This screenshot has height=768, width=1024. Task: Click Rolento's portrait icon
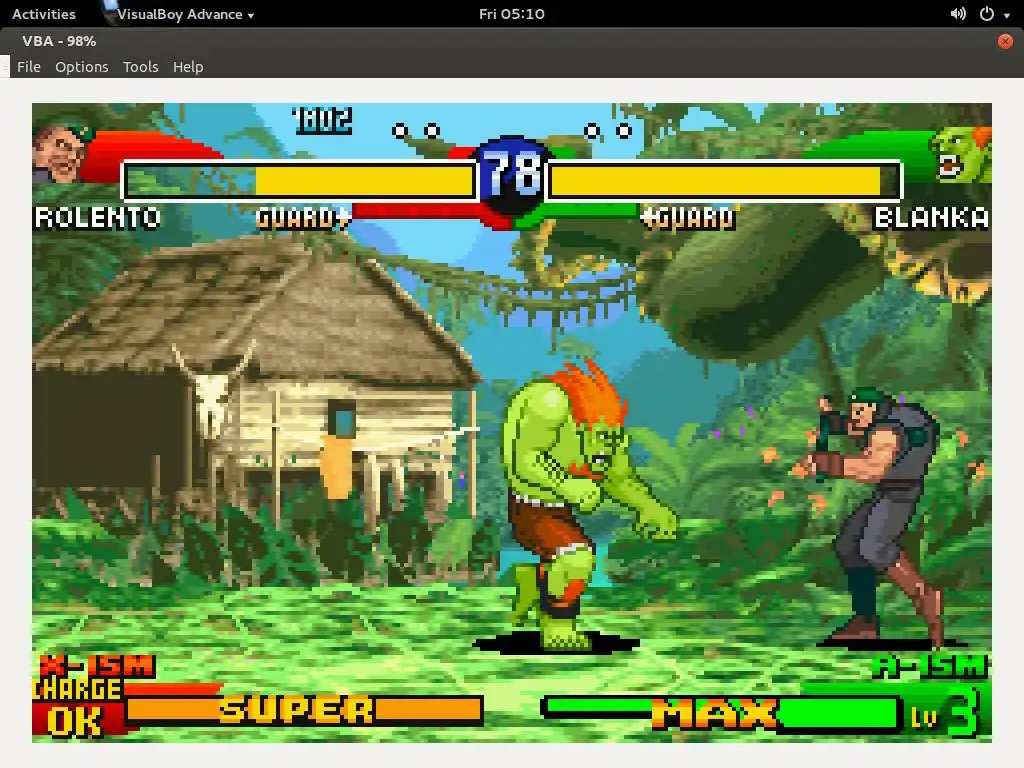(x=61, y=154)
